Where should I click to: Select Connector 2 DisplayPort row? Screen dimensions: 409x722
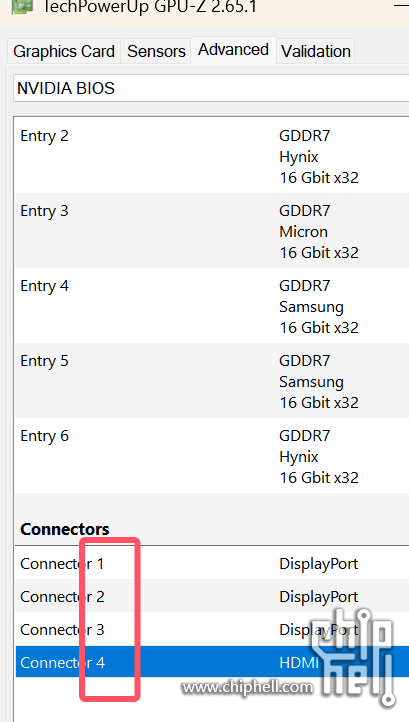pos(212,596)
